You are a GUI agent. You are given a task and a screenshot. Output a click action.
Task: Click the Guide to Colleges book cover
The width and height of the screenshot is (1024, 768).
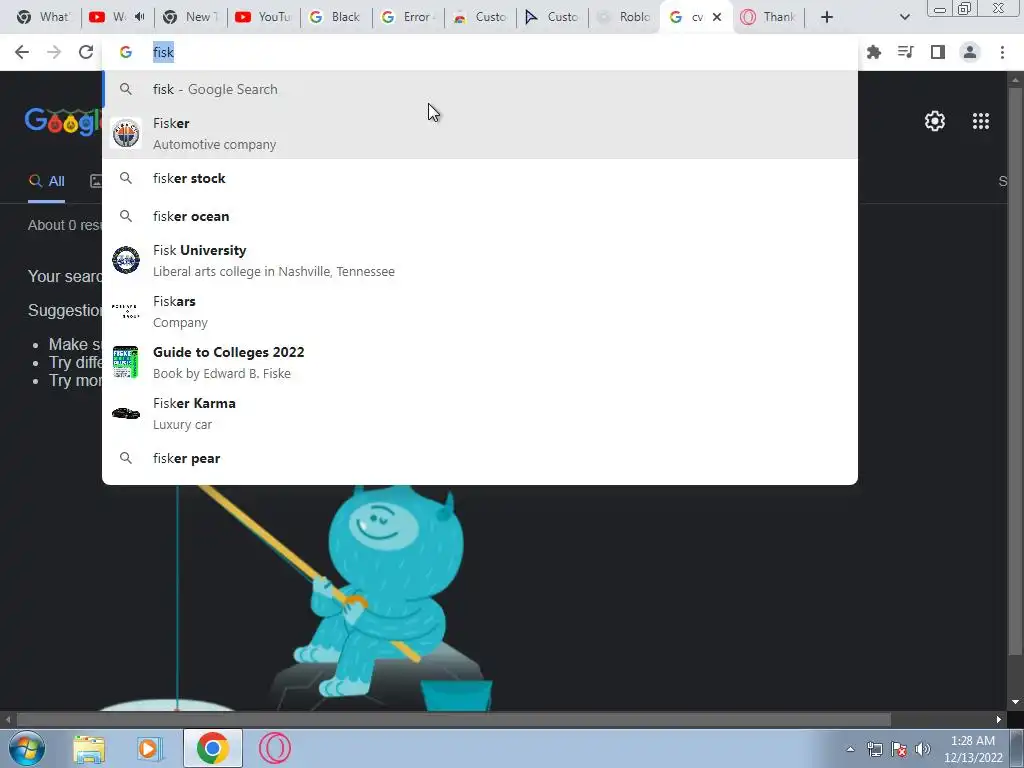coord(125,362)
